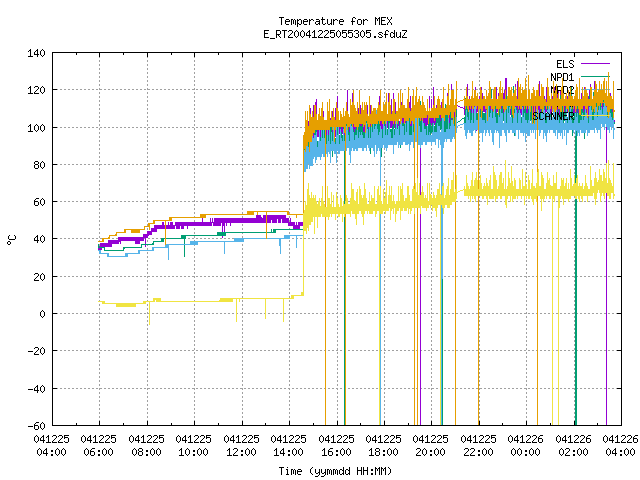Click the y-axis tick label '140'

pyautogui.click(x=36, y=53)
